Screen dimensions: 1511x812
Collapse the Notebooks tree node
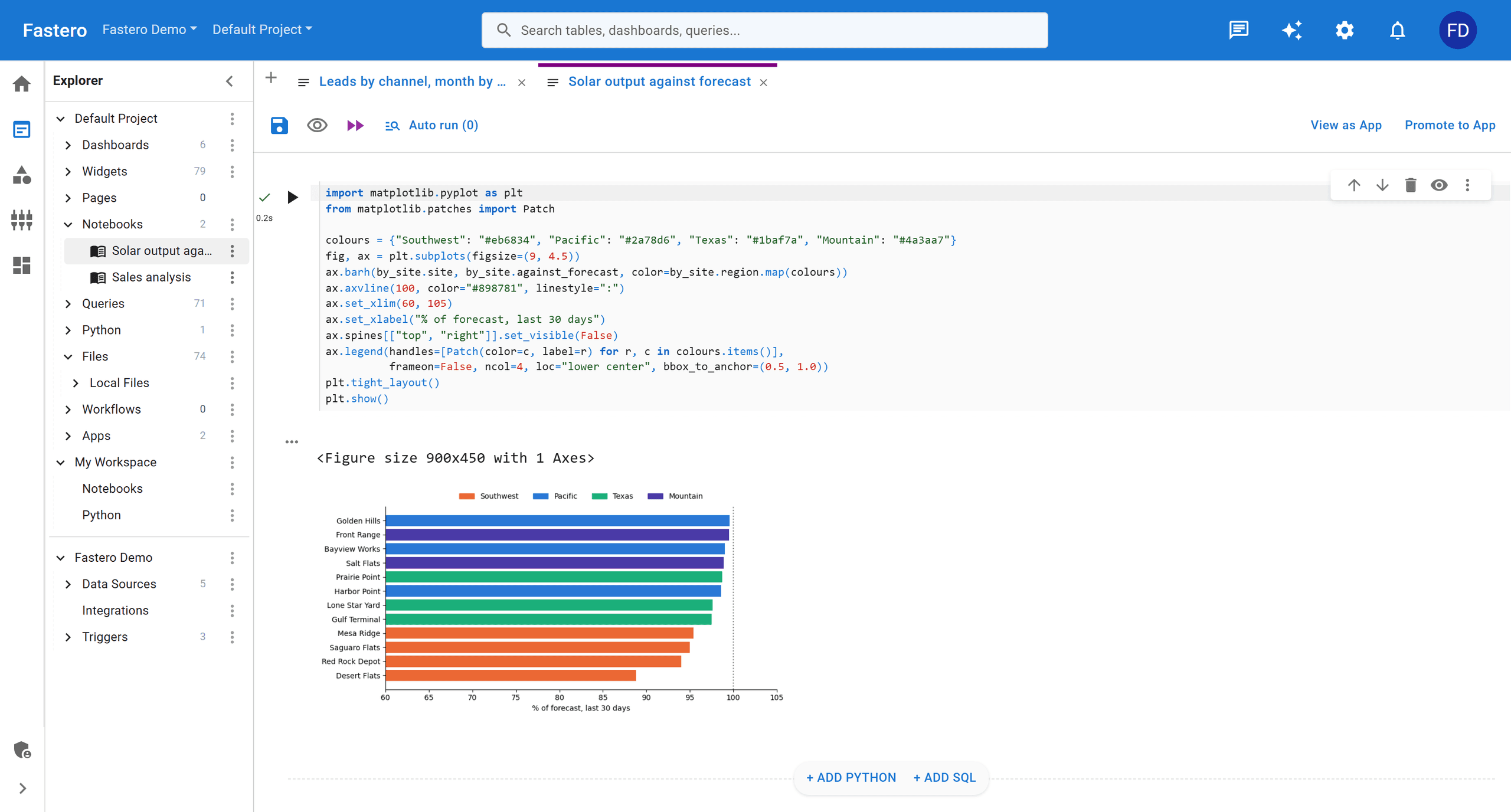click(68, 224)
